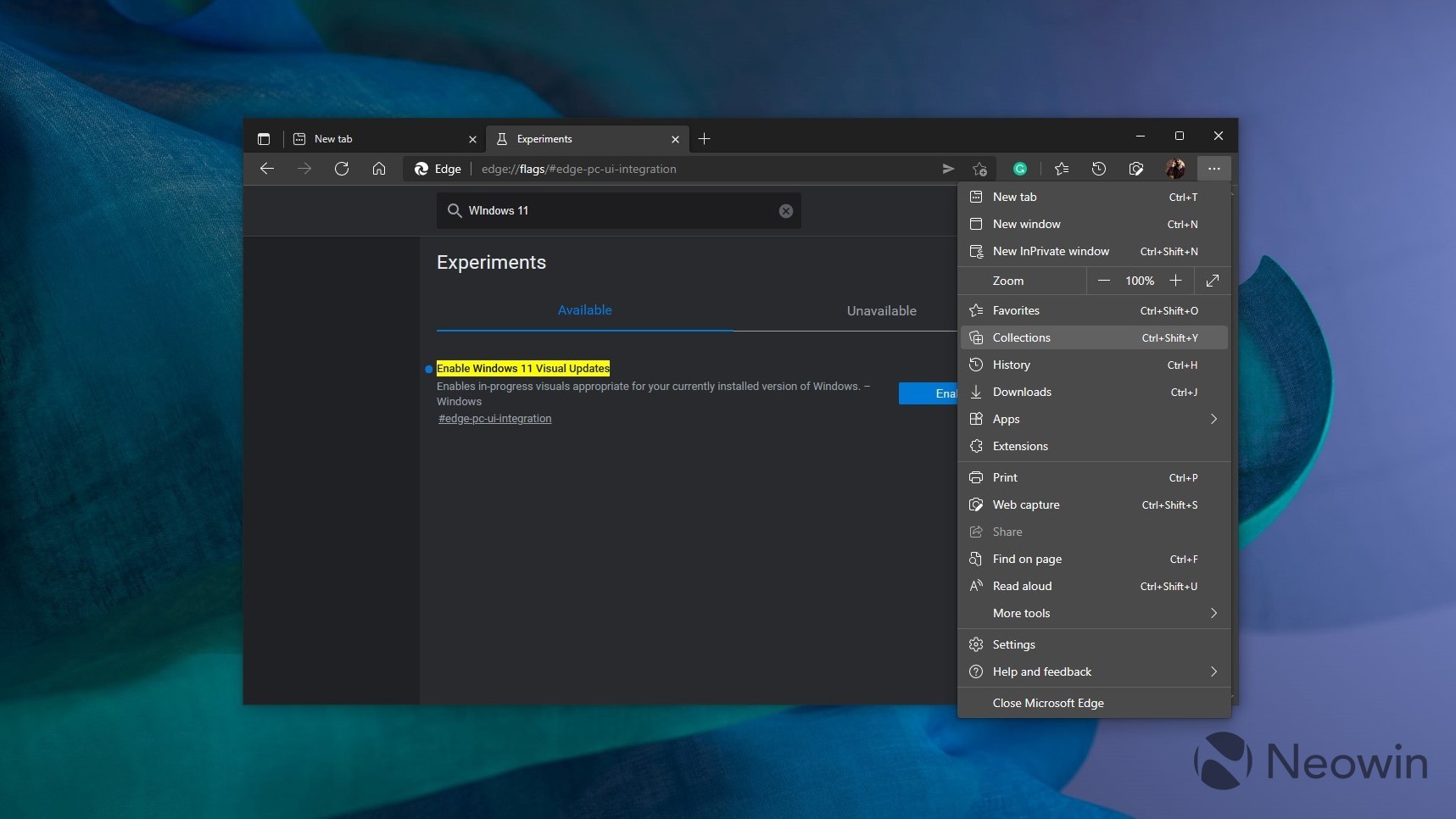Screen dimensions: 1456x819
Task: Click the profile avatar picture
Action: click(1175, 169)
